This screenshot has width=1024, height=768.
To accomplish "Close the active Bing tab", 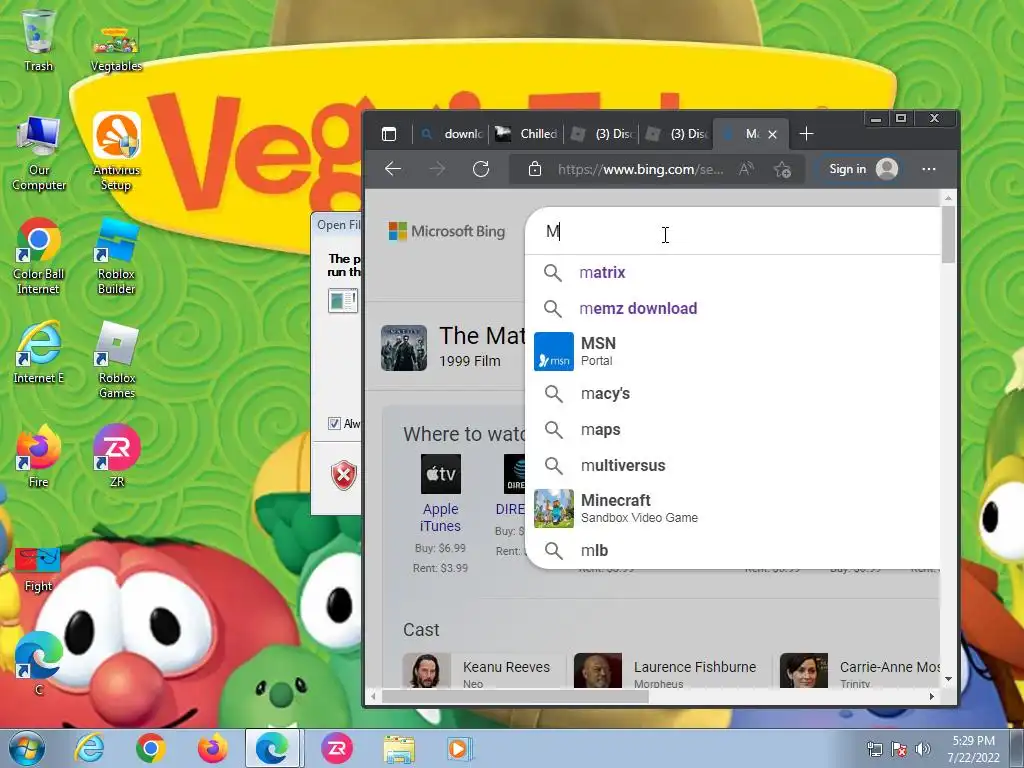I will pyautogui.click(x=773, y=134).
